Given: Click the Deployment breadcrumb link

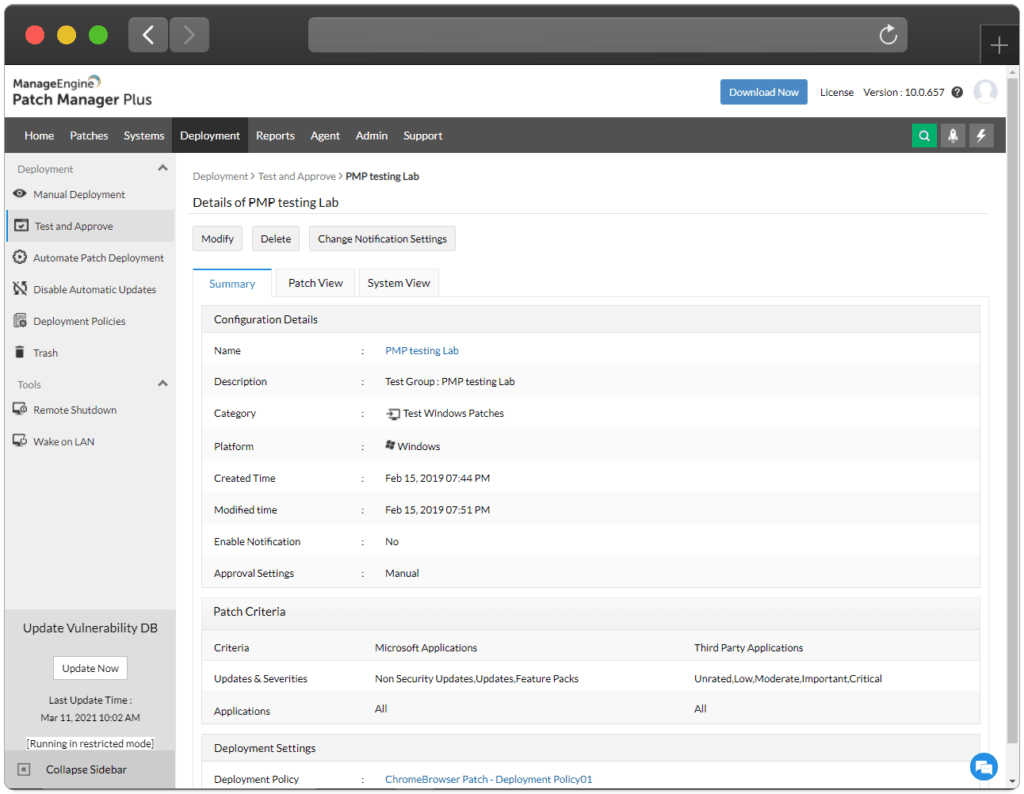Looking at the screenshot, I should (x=220, y=176).
